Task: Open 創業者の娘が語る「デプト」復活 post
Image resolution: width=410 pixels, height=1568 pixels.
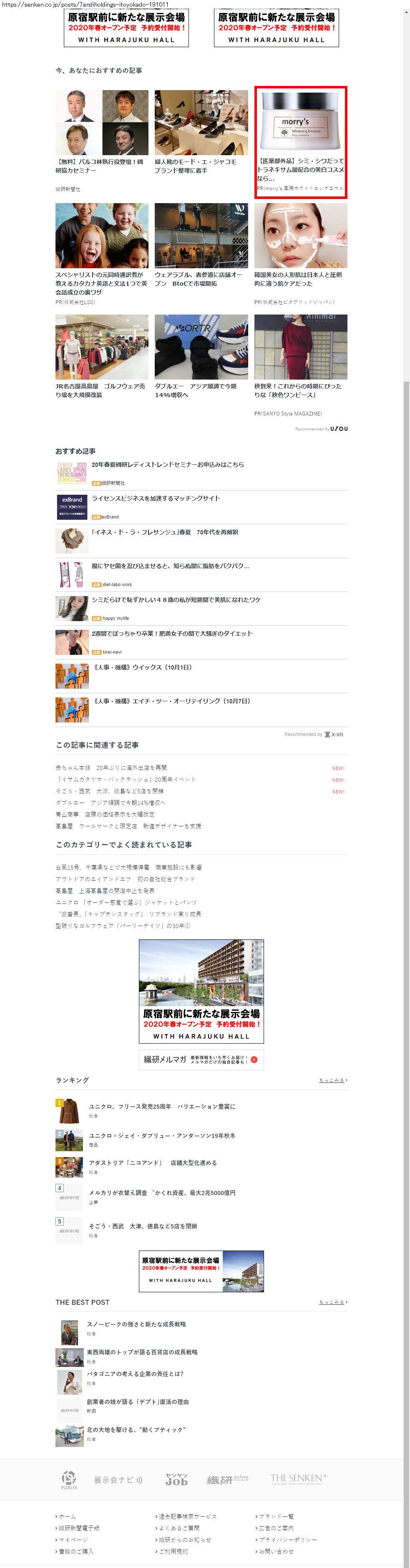Action: 138,1402
